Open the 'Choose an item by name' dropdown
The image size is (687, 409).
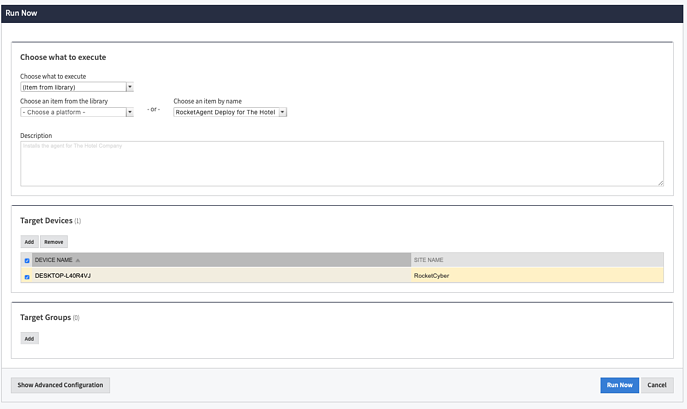click(x=230, y=112)
